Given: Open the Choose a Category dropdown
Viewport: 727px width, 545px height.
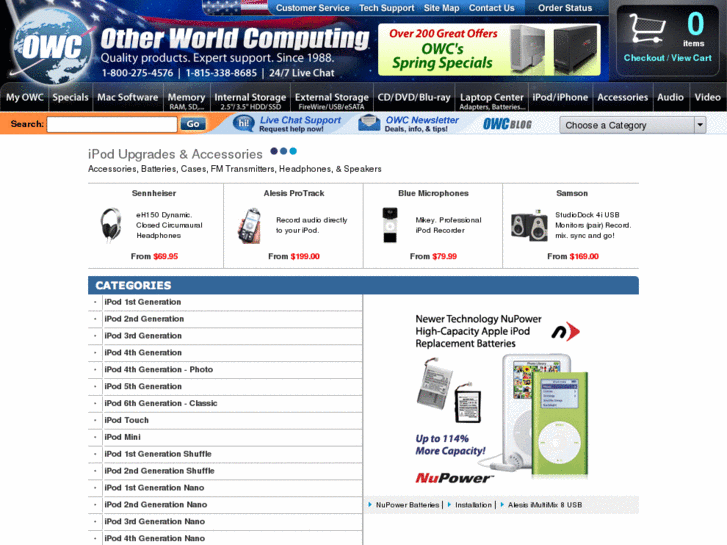Looking at the screenshot, I should (633, 125).
